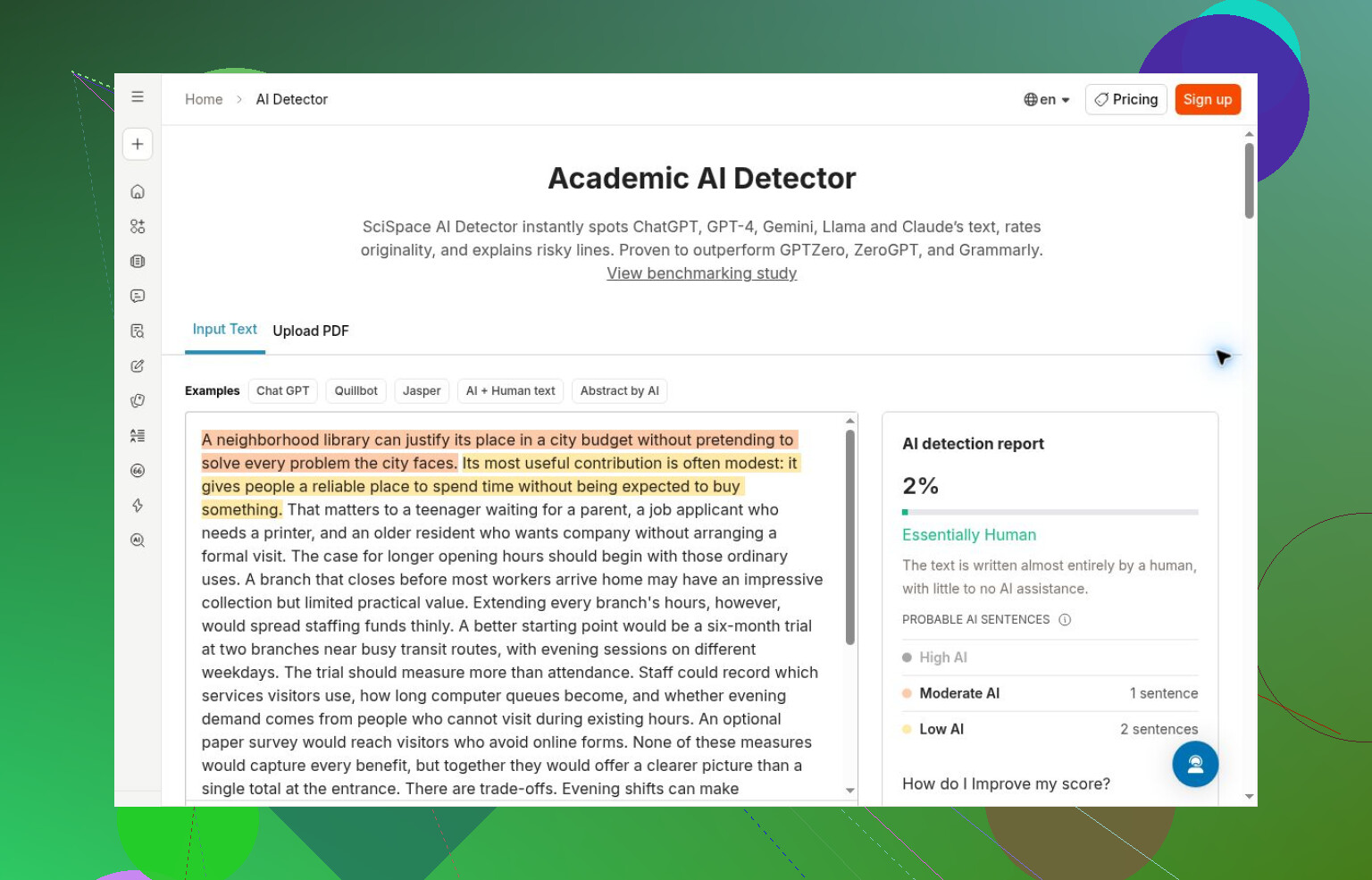This screenshot has height=880, width=1372.
Task: Click the orange Sign up button
Action: 1208,99
